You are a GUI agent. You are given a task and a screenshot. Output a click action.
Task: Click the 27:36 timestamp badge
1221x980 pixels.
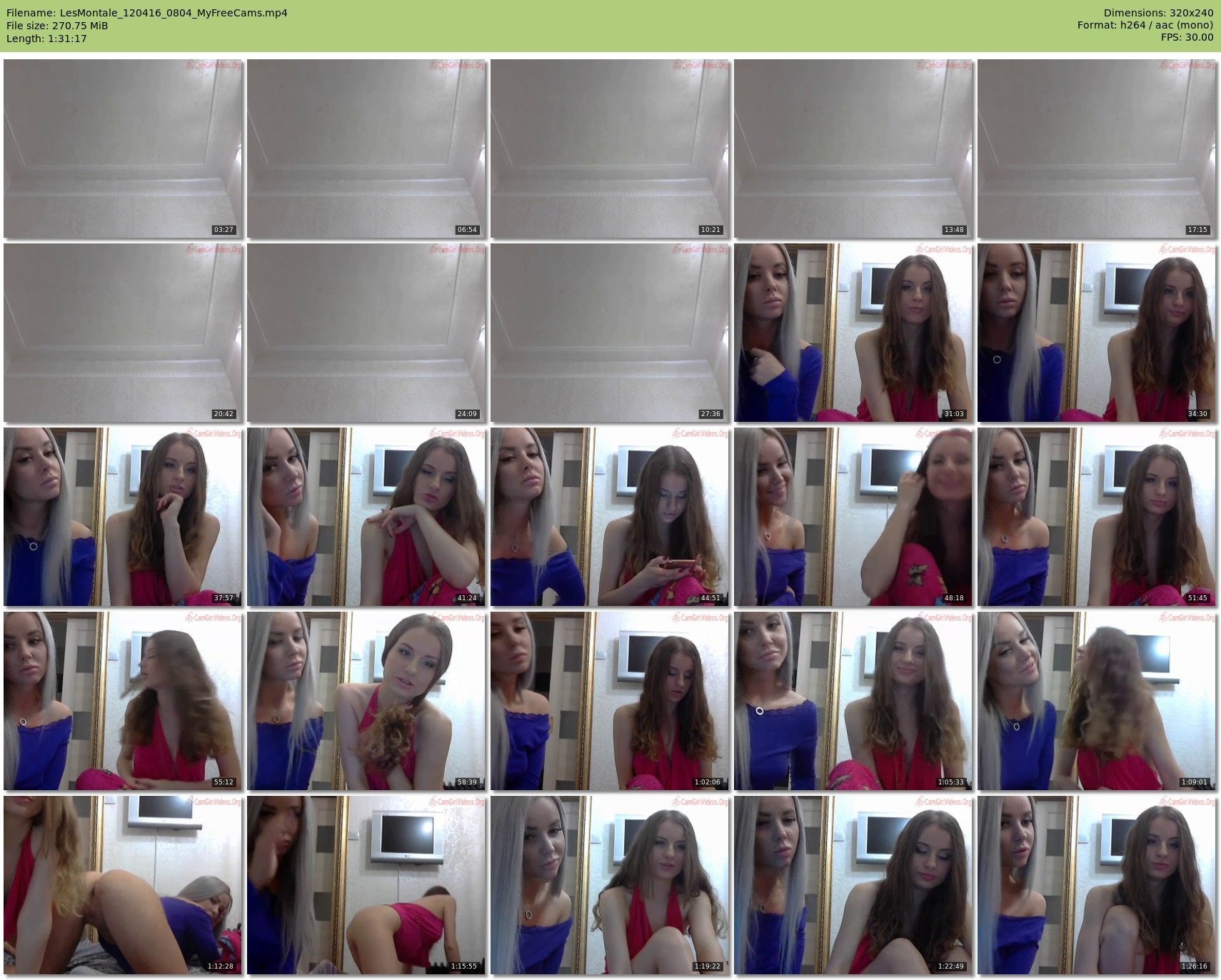[710, 414]
